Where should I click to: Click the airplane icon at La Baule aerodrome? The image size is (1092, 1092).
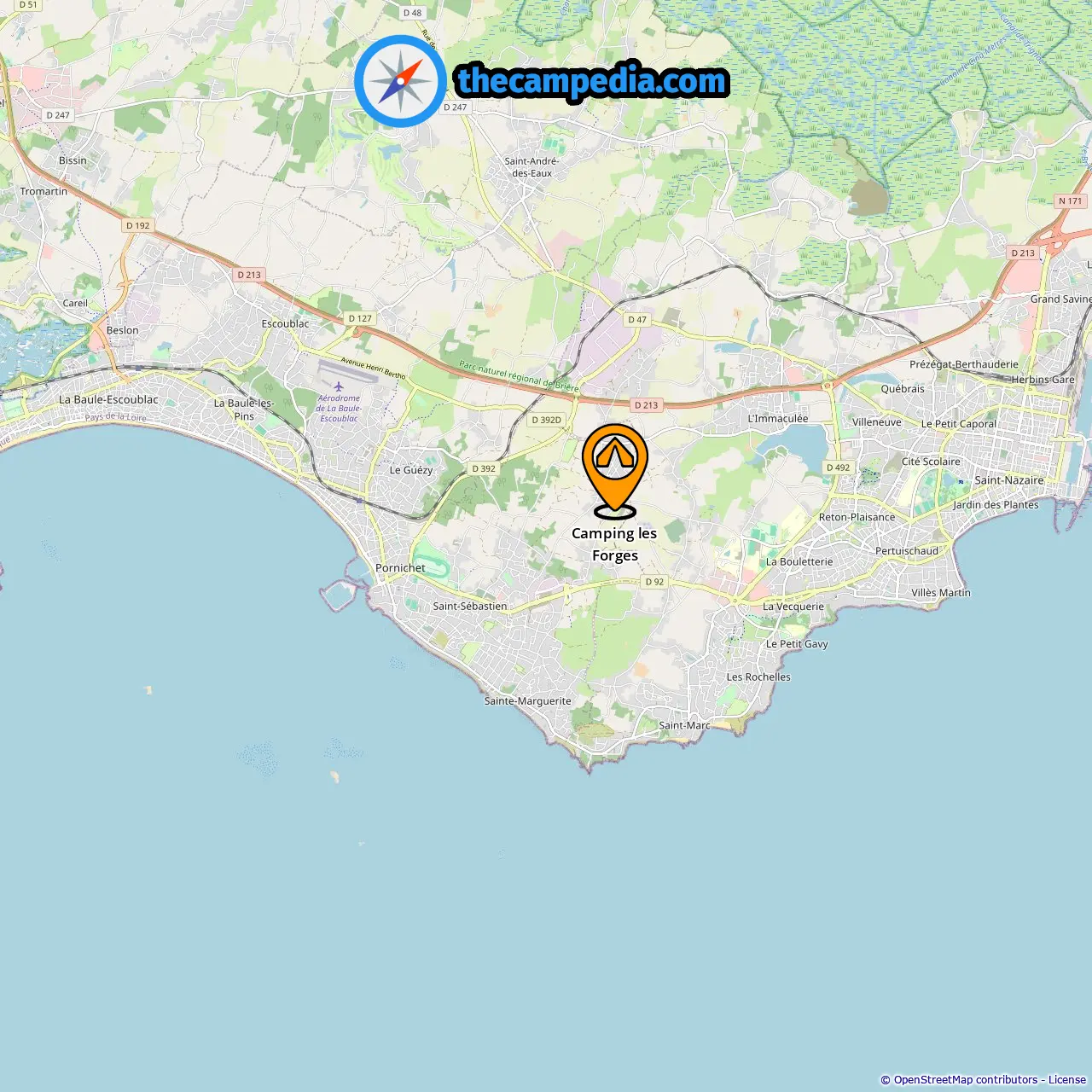click(x=339, y=386)
